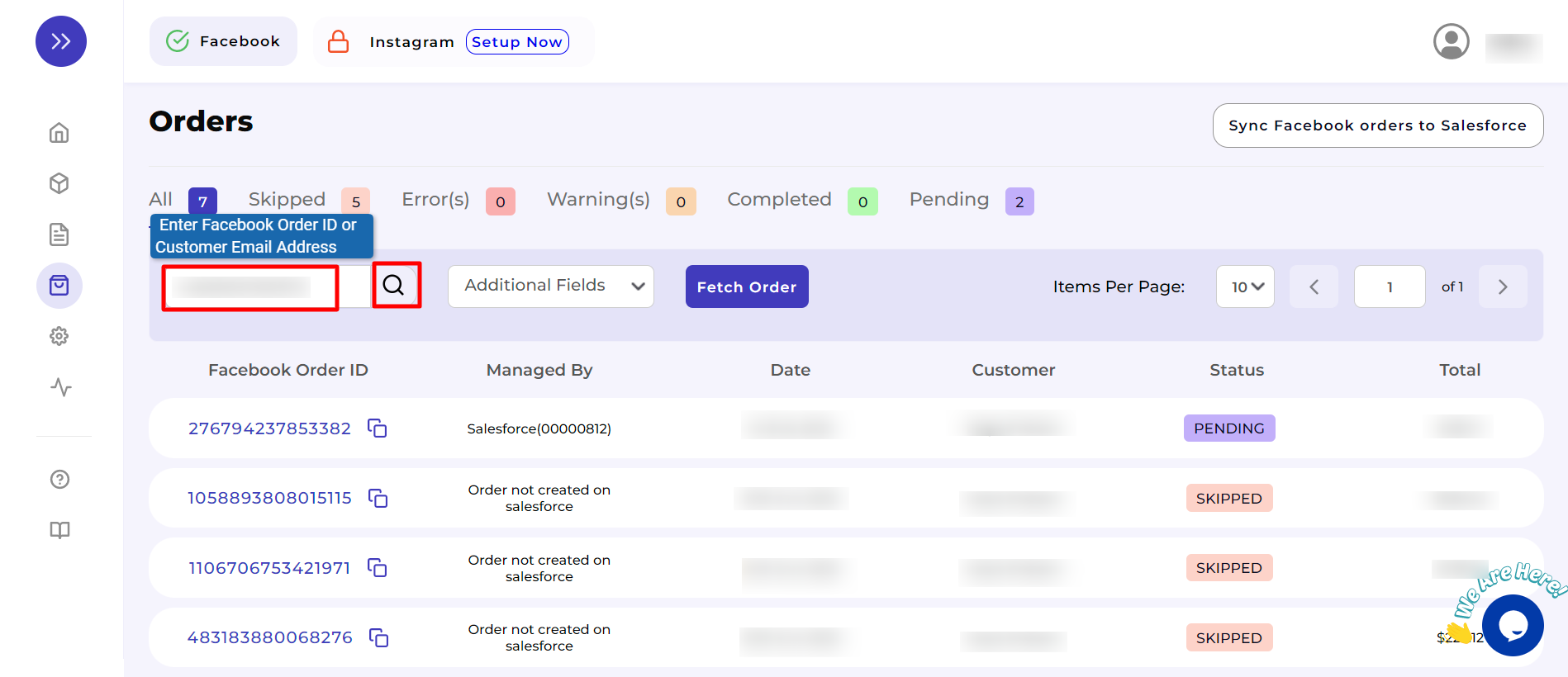1568x677 pixels.
Task: Open the Home icon in sidebar
Action: (x=59, y=133)
